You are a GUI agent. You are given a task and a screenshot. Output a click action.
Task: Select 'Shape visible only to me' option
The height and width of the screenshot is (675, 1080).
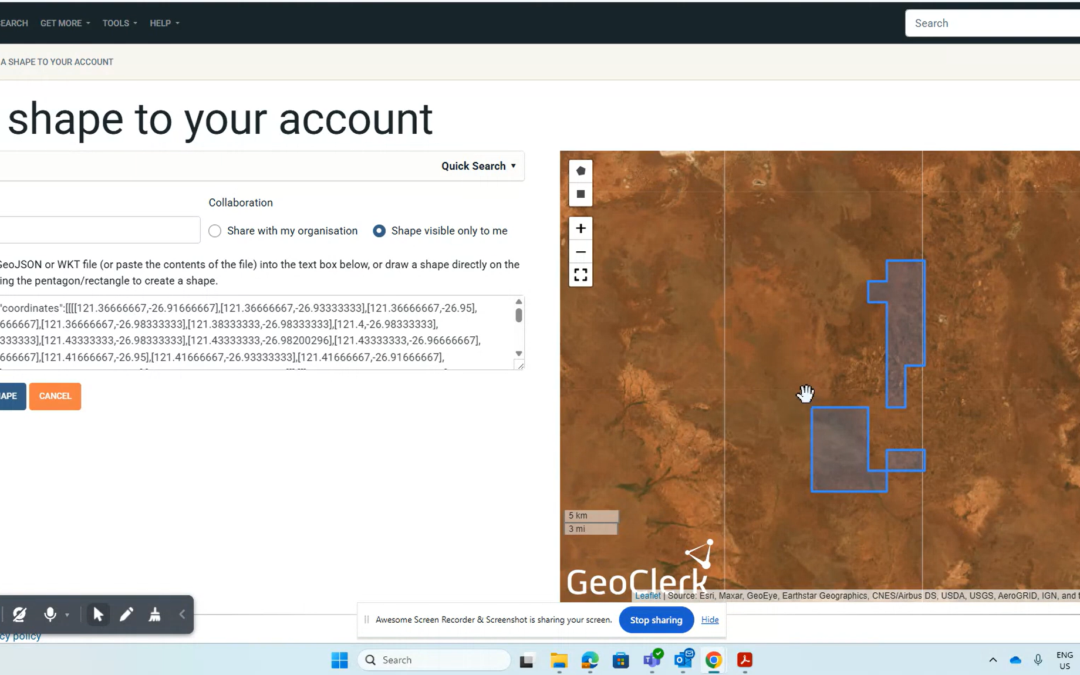point(379,231)
